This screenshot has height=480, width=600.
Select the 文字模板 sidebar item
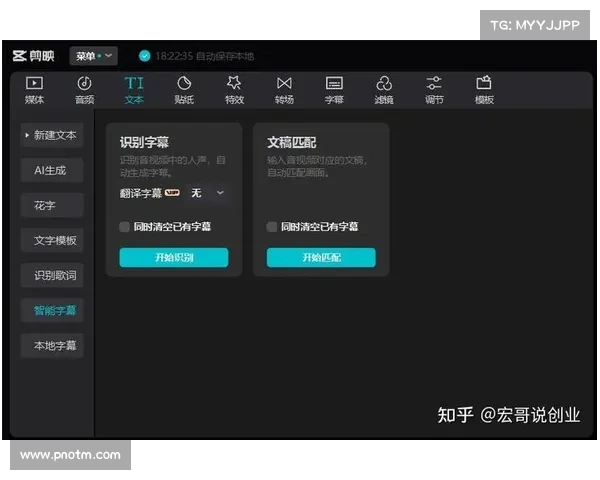pyautogui.click(x=53, y=240)
